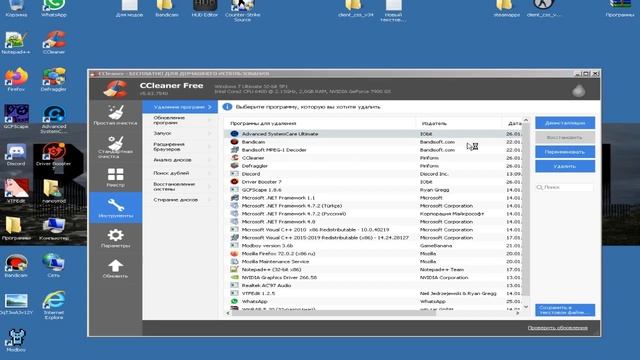Open the Discord desktop shortcut

pyautogui.click(x=16, y=154)
